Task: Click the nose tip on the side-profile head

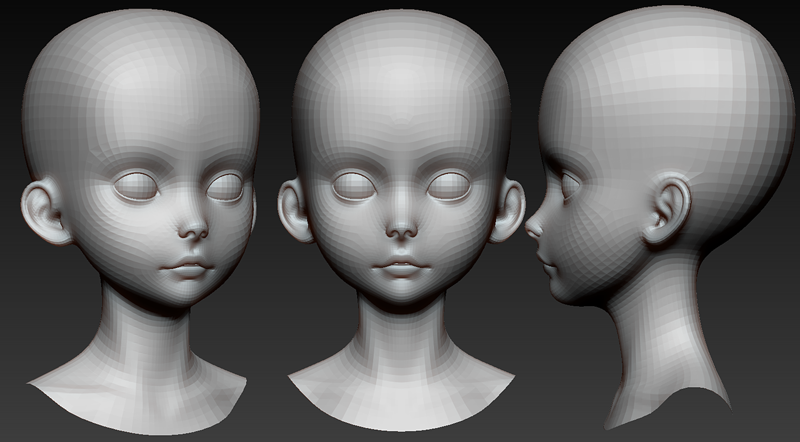Action: pyautogui.click(x=530, y=230)
